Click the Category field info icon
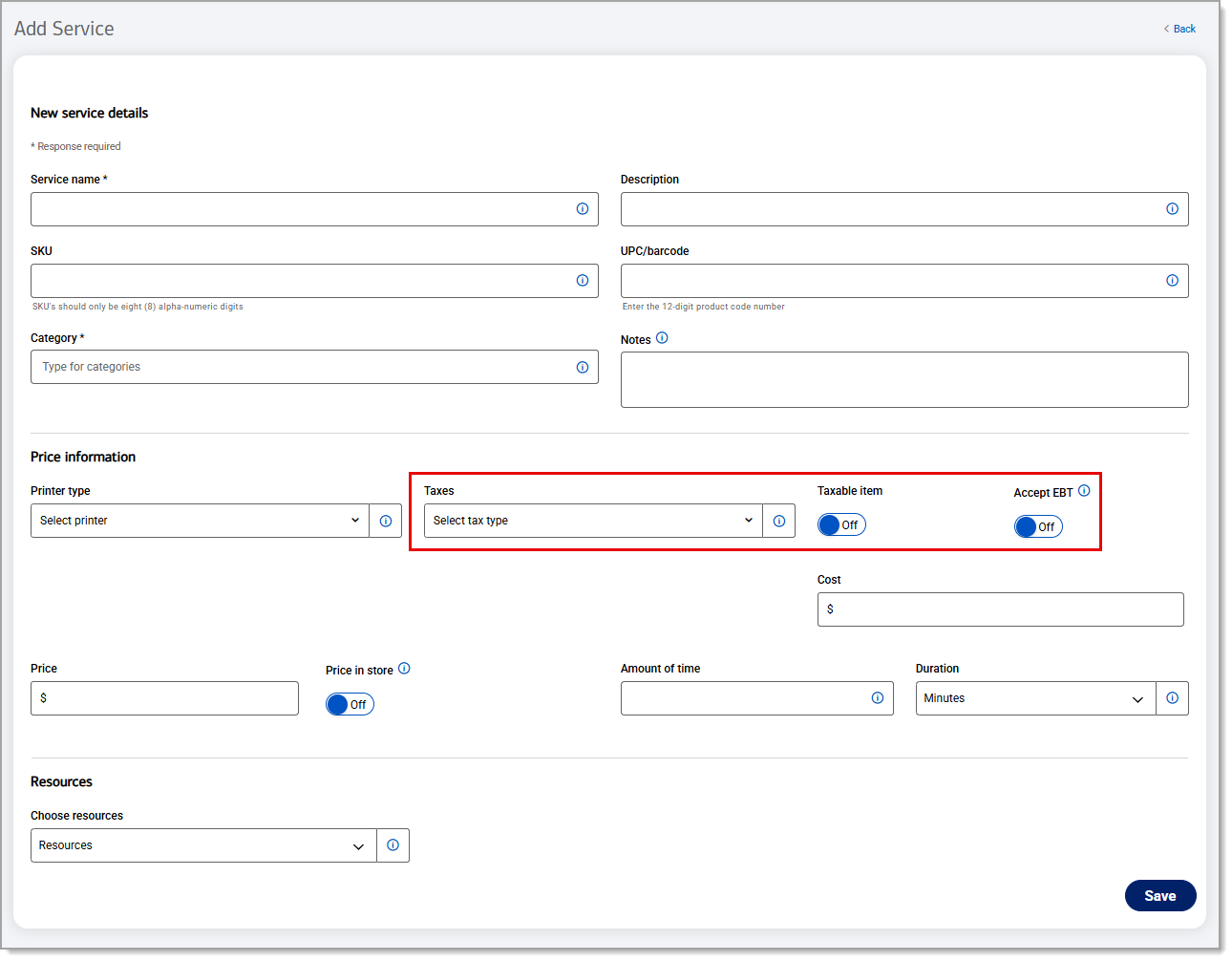 pos(583,368)
